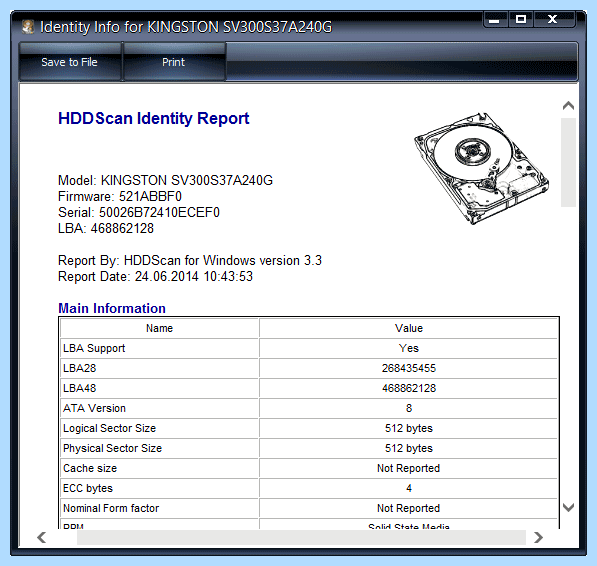
Task: Click the Print button
Action: tap(174, 62)
